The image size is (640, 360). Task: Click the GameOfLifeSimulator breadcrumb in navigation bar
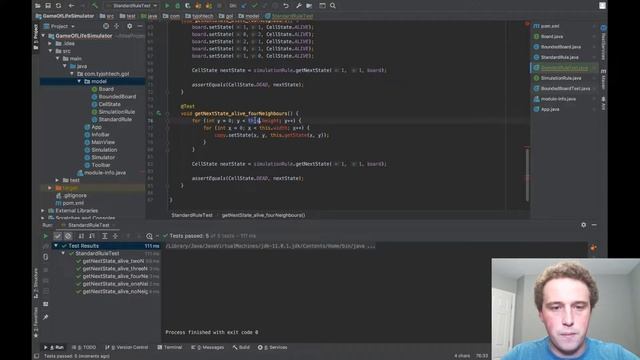click(x=65, y=16)
